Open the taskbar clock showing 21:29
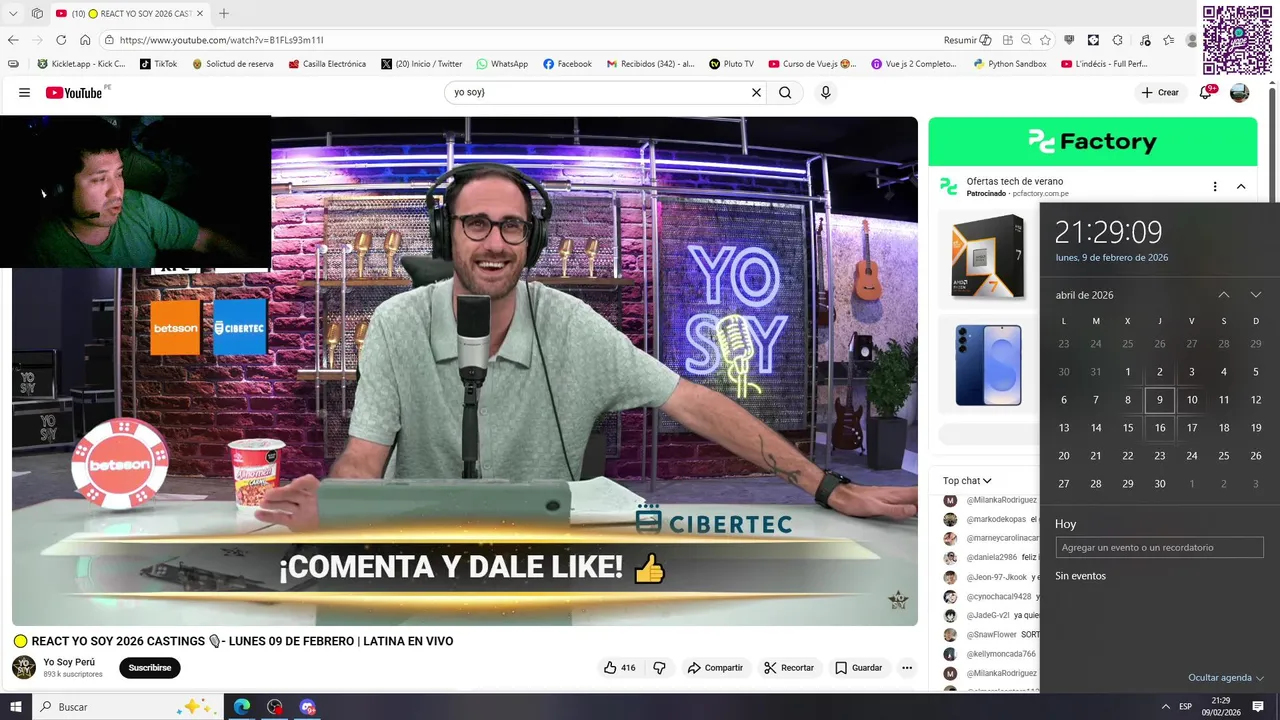Image resolution: width=1280 pixels, height=720 pixels. pos(1221,706)
